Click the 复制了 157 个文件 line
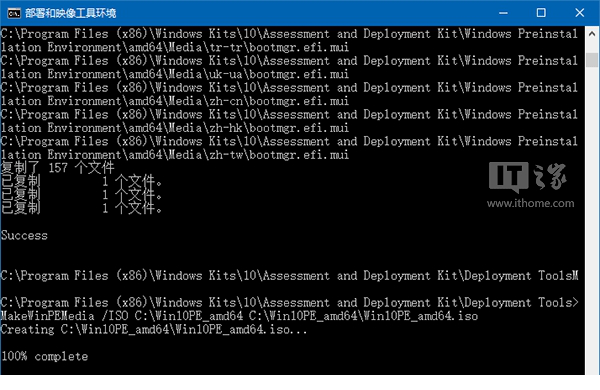This screenshot has width=600, height=390. [58, 168]
